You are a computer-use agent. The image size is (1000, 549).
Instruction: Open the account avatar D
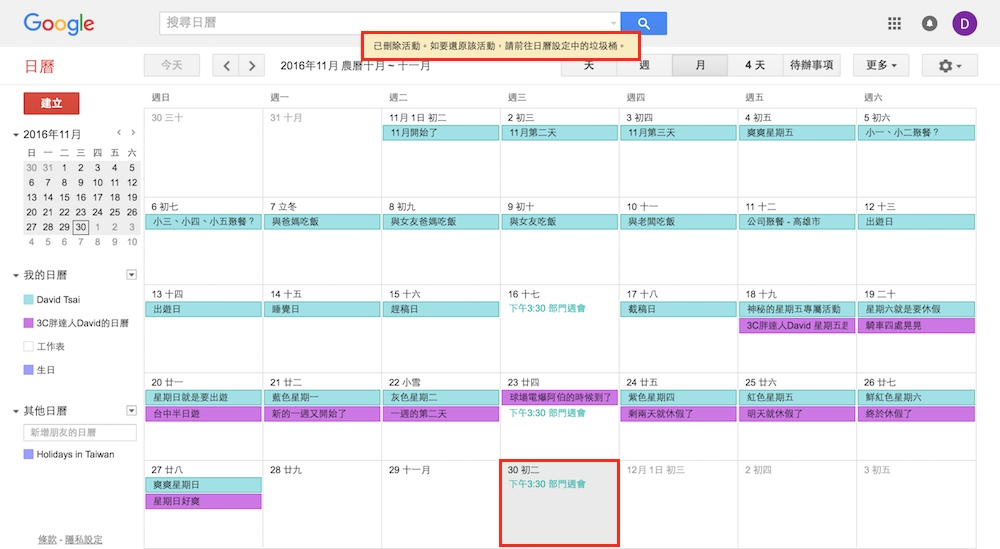click(965, 24)
